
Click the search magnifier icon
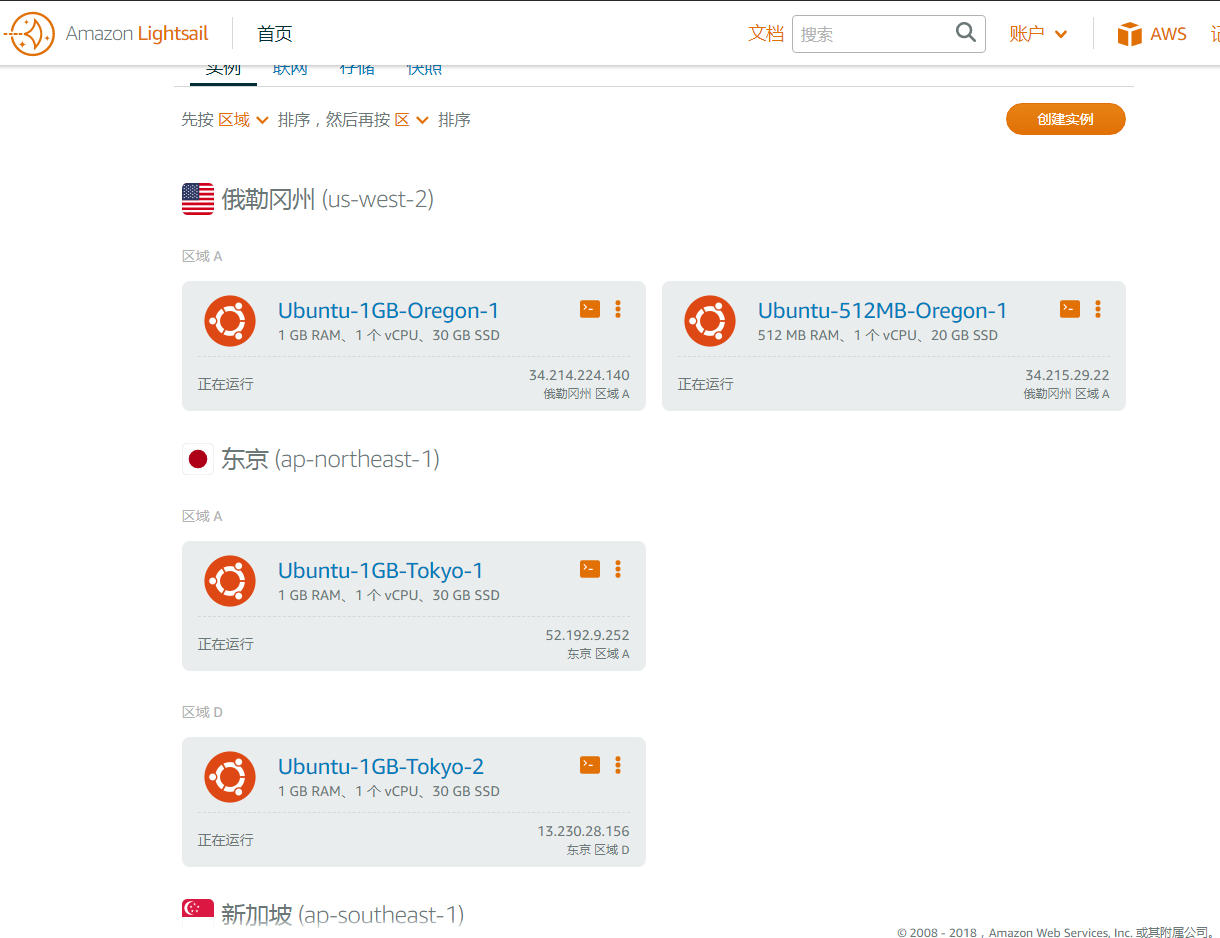(965, 33)
